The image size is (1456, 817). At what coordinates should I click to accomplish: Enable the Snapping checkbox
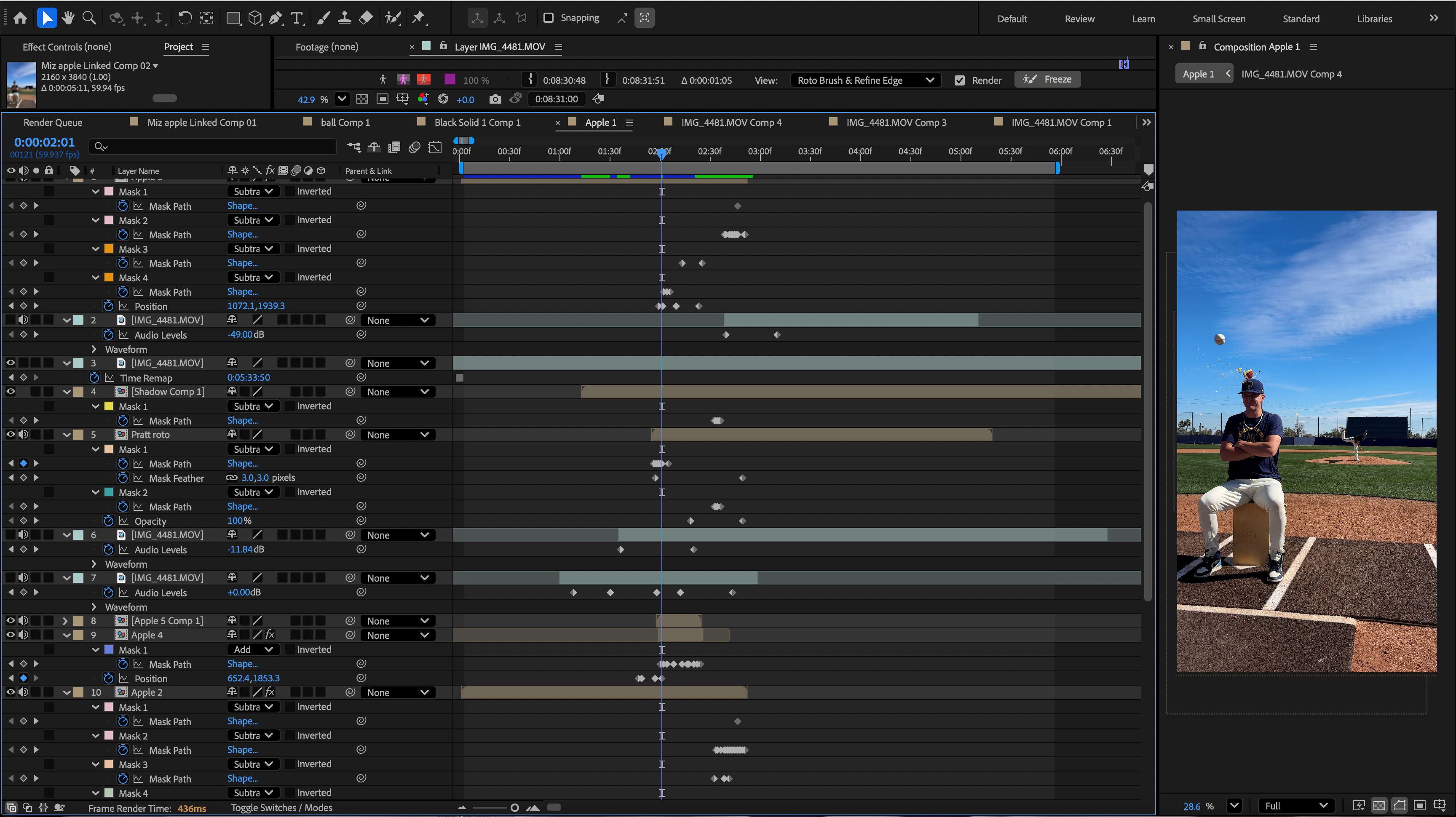click(x=548, y=18)
